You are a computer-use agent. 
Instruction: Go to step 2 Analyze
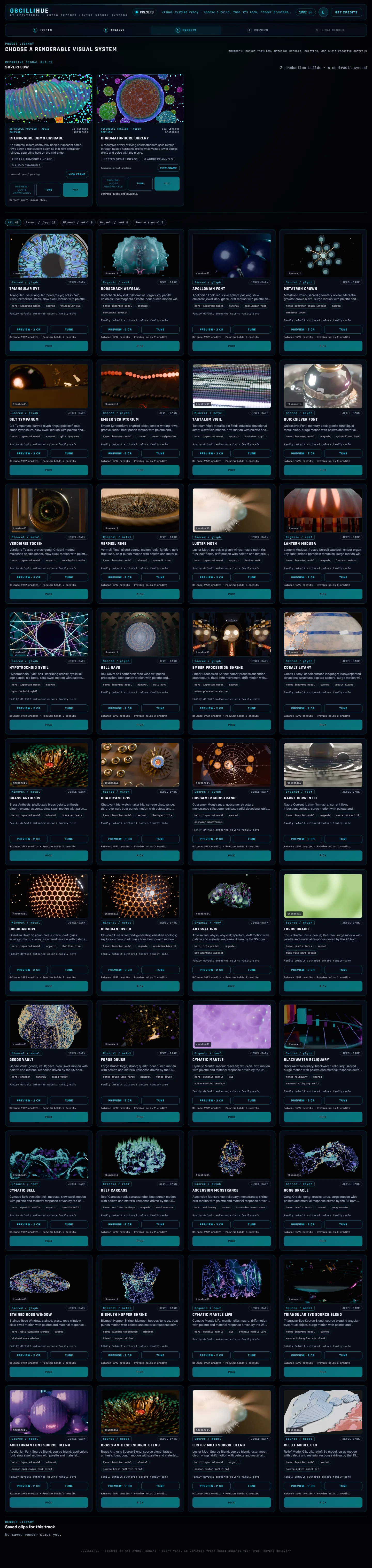point(114,30)
